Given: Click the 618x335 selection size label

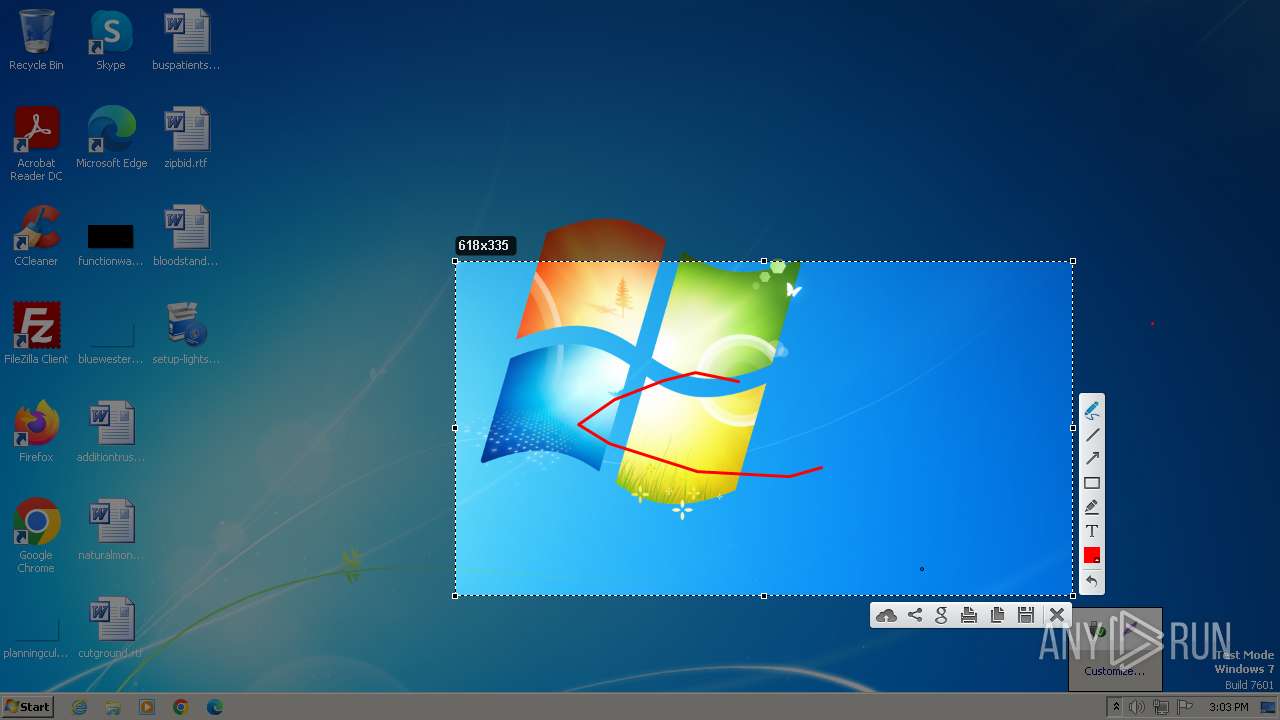Looking at the screenshot, I should pyautogui.click(x=484, y=245).
